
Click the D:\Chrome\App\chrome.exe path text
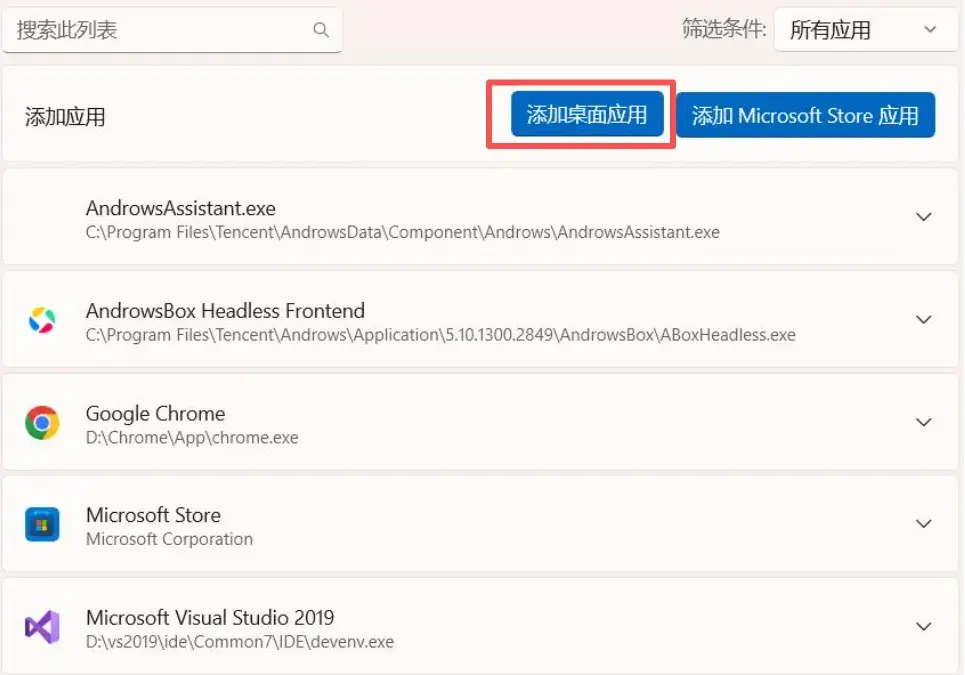pos(192,437)
